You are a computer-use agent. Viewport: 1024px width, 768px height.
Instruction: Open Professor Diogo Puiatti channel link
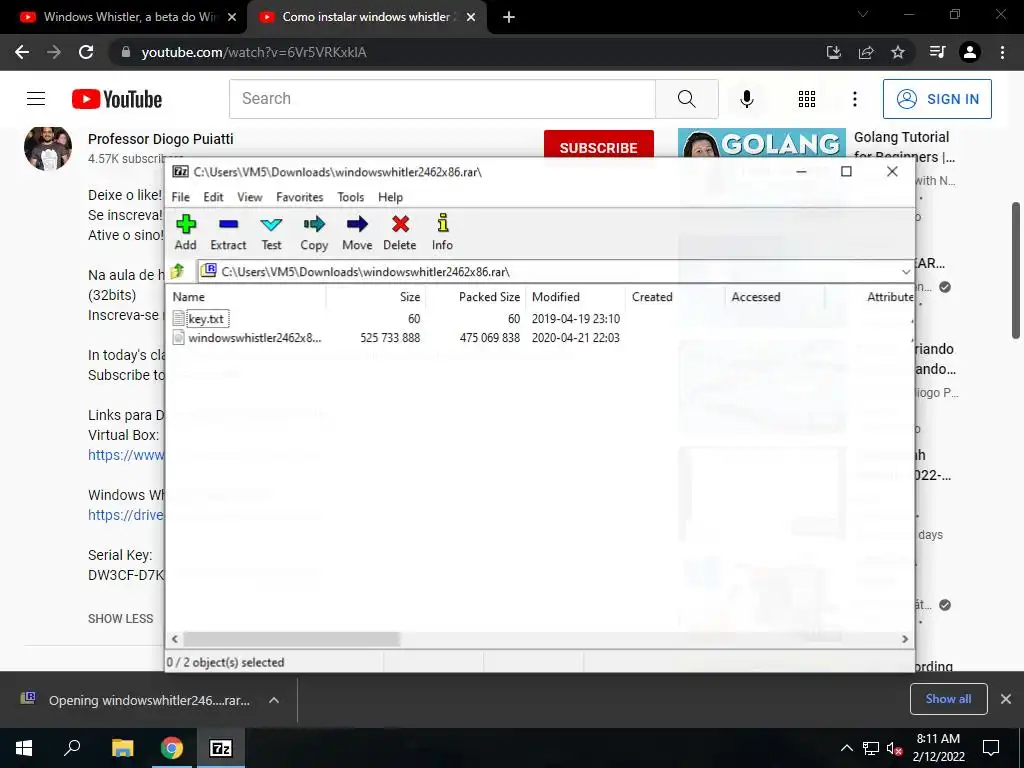[160, 139]
